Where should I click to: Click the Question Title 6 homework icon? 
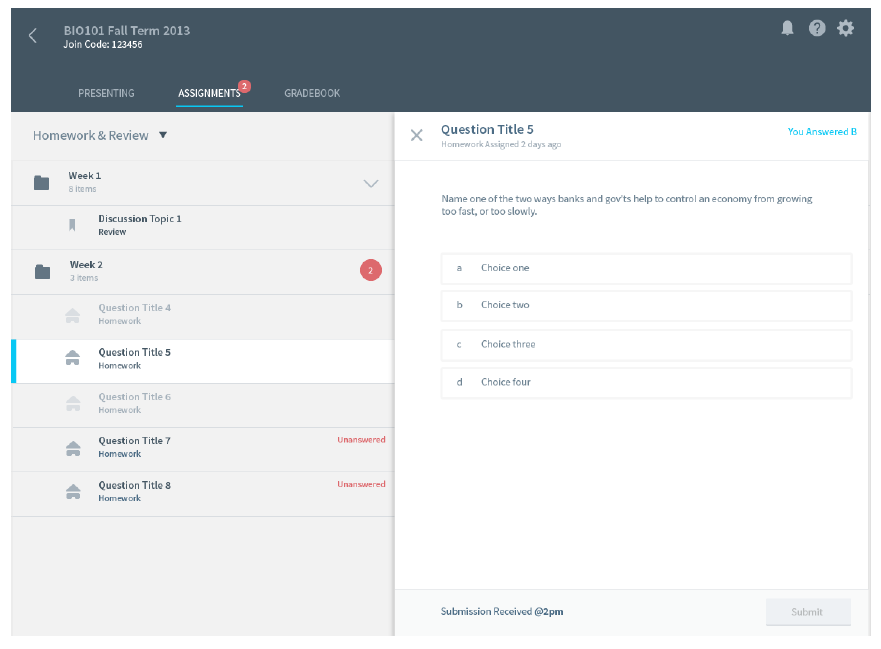[x=73, y=403]
